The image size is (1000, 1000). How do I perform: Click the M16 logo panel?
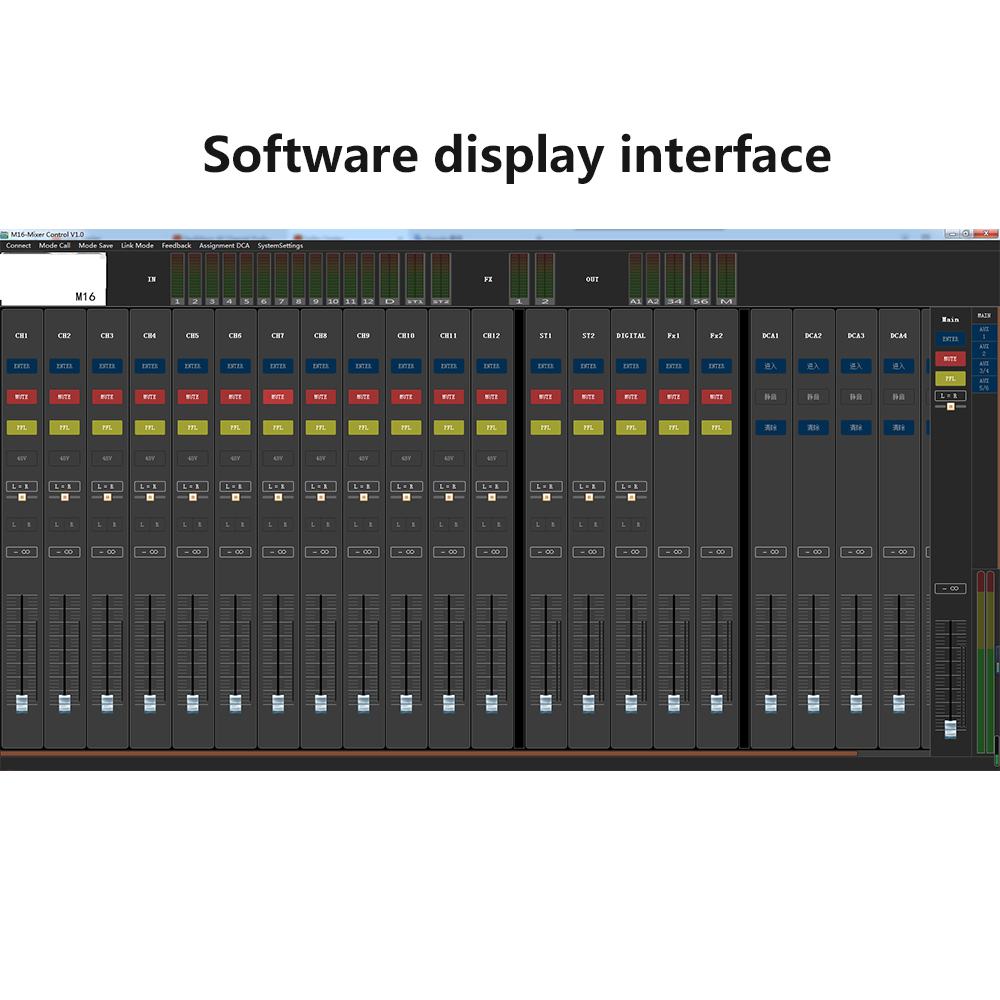coord(53,279)
